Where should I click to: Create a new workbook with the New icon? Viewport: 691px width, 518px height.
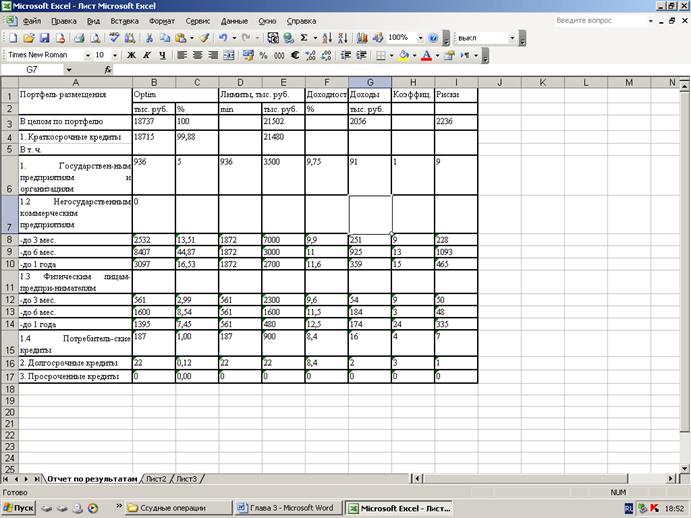(x=13, y=38)
